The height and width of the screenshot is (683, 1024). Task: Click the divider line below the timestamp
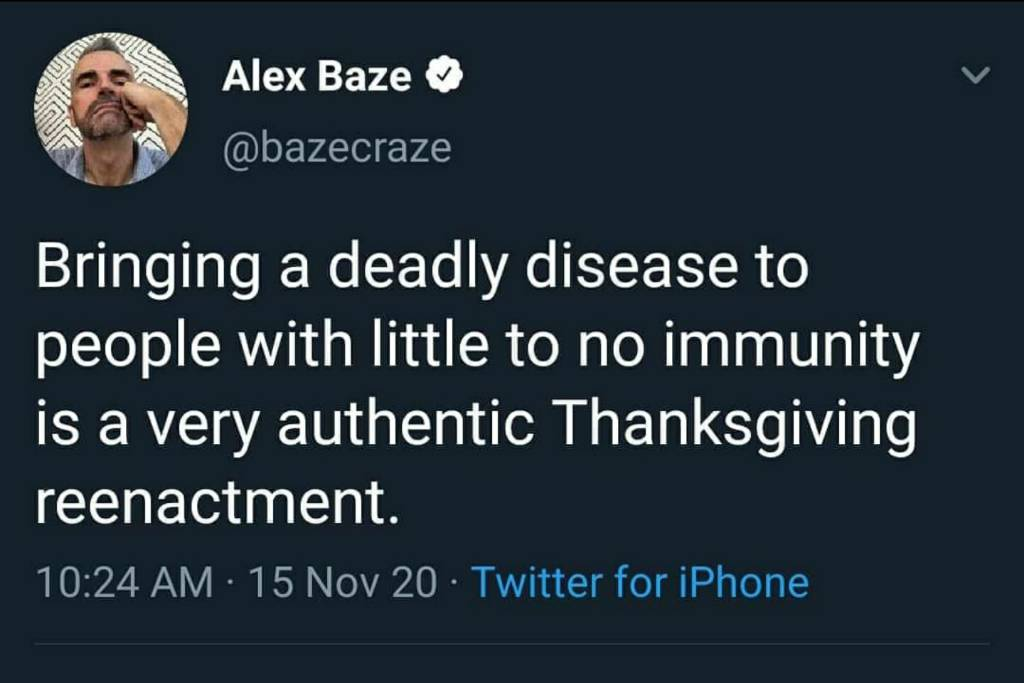pos(512,644)
